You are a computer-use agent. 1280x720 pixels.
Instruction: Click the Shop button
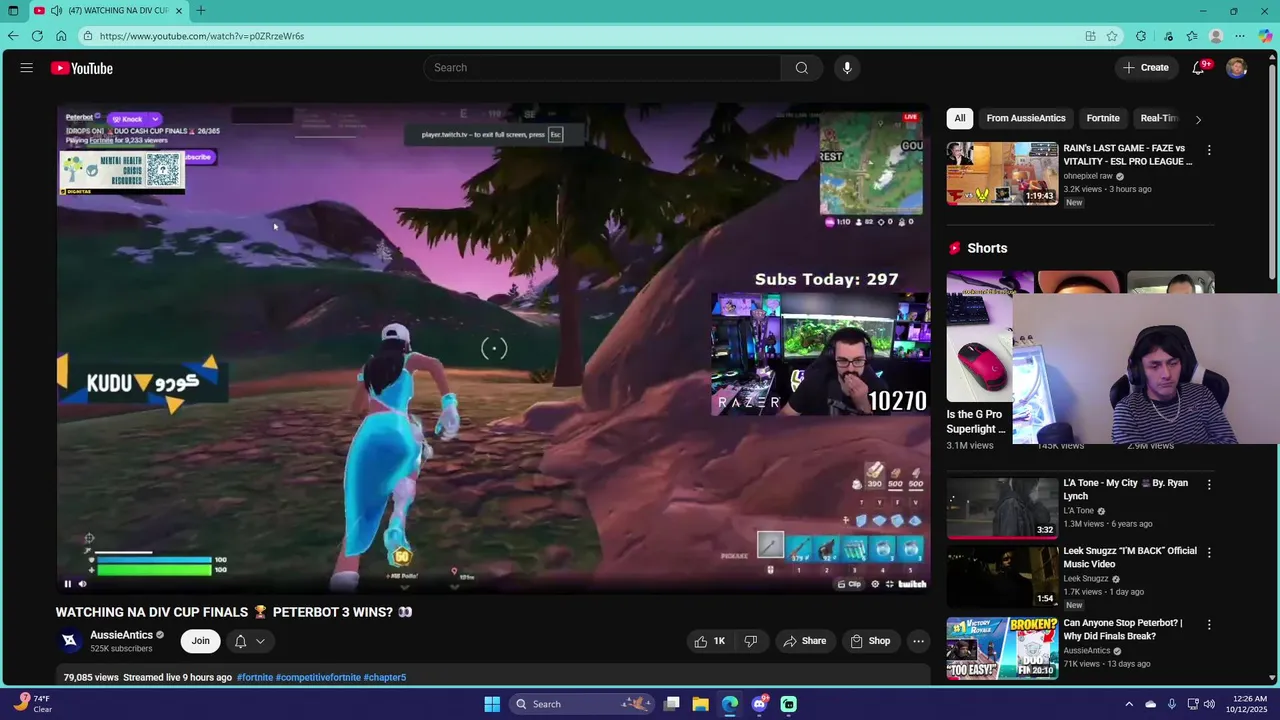[870, 641]
